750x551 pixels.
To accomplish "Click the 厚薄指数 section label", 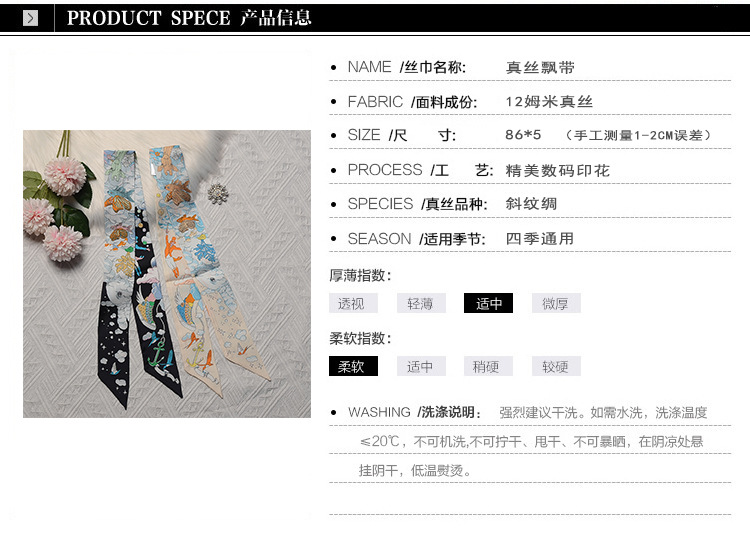I will tap(360, 276).
